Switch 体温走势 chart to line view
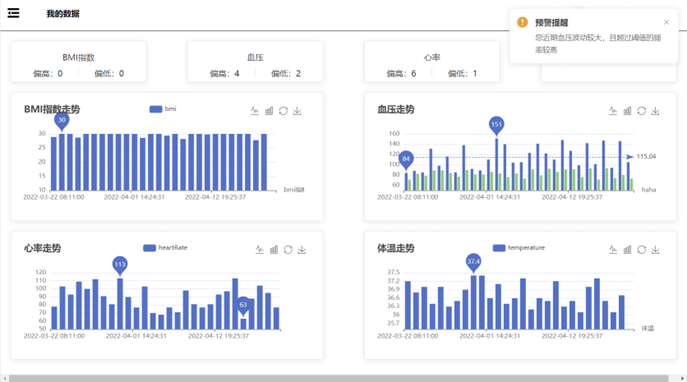Image resolution: width=687 pixels, height=382 pixels. [613, 250]
